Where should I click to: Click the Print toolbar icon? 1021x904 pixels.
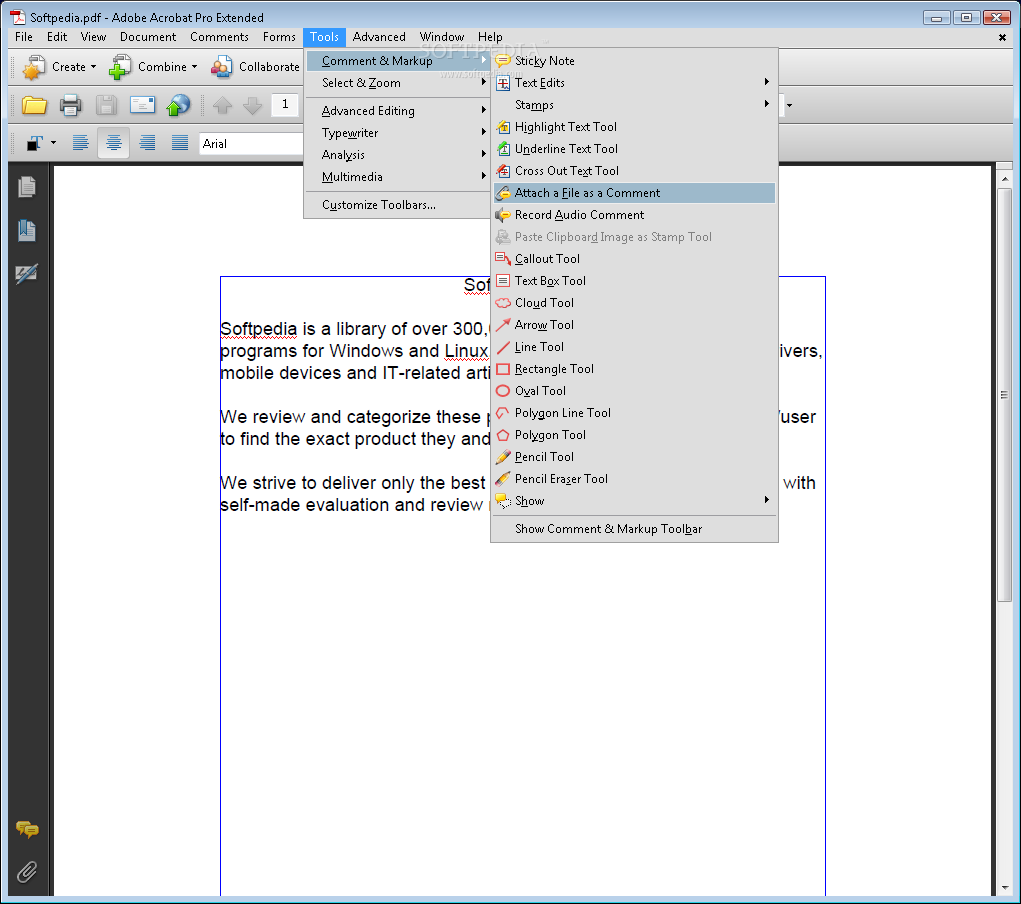point(70,105)
